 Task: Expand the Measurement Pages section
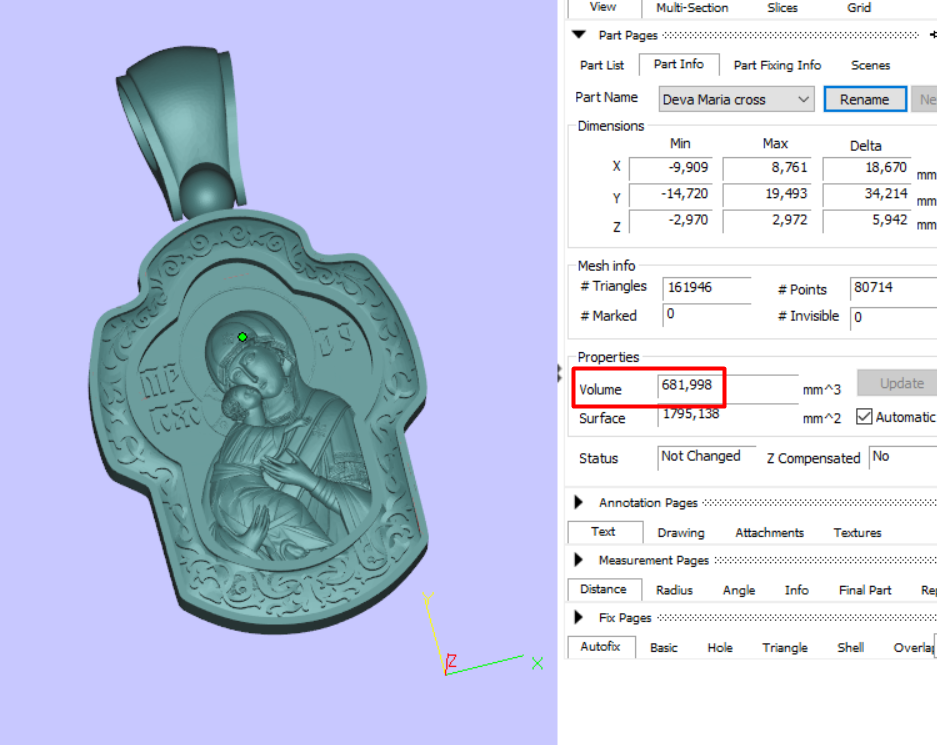578,560
